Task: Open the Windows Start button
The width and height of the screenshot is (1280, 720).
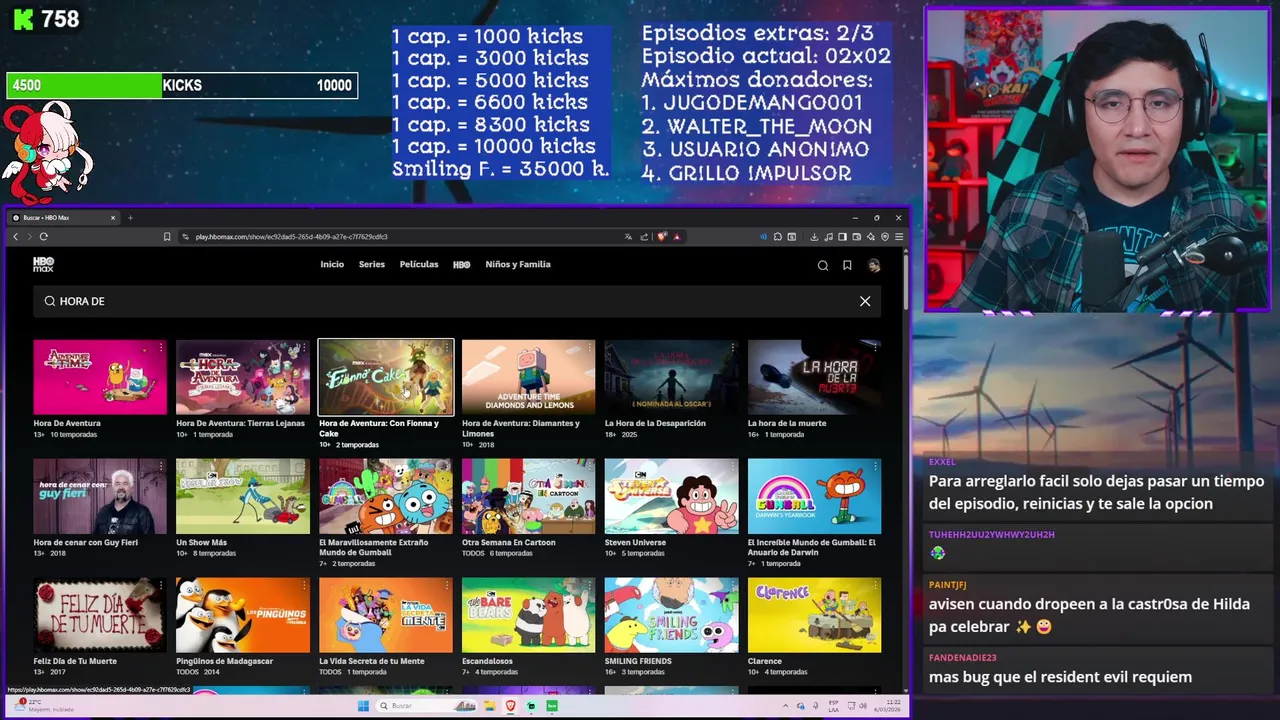Action: pyautogui.click(x=363, y=706)
